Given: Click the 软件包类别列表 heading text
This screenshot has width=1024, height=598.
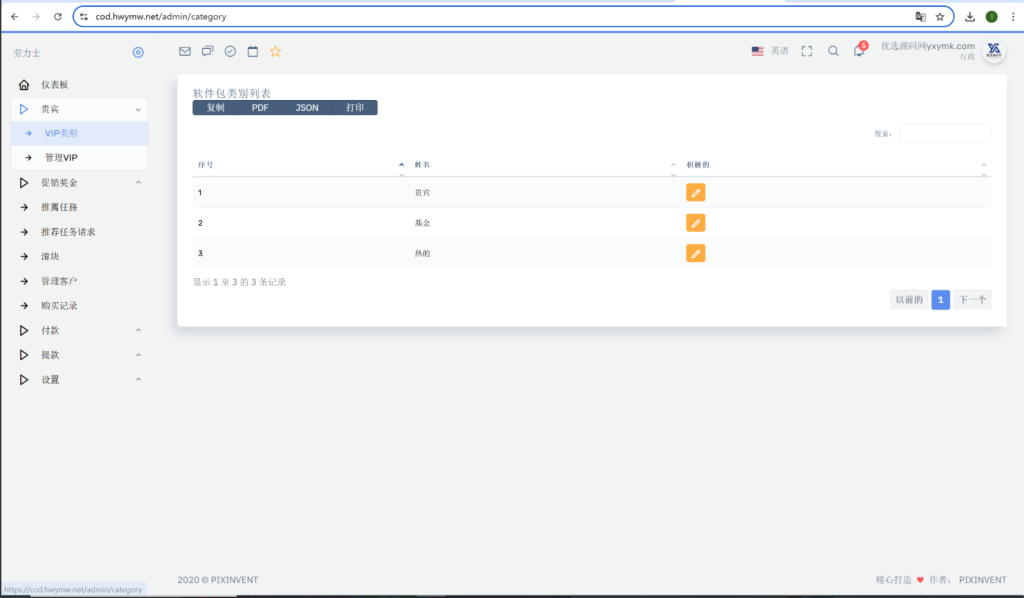Looking at the screenshot, I should tap(232, 93).
